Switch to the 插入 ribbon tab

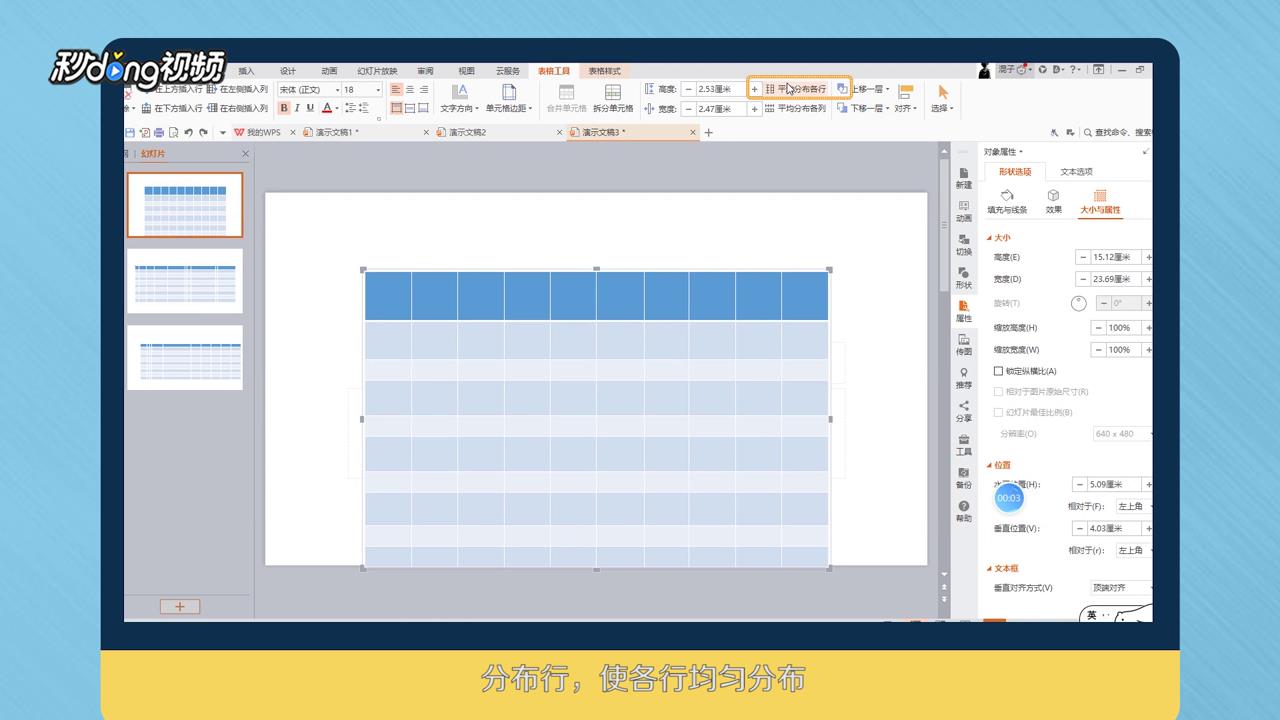[246, 71]
